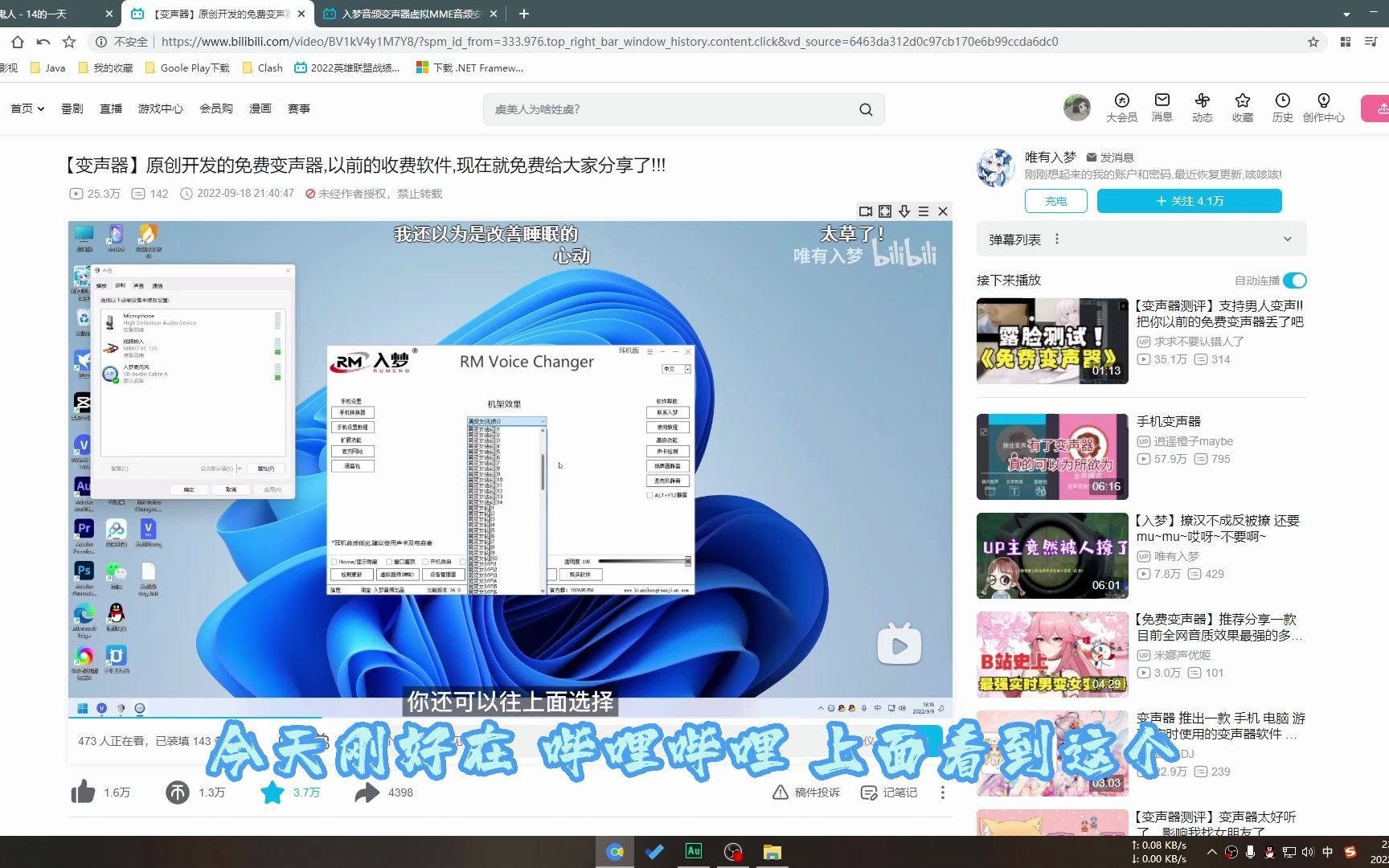Viewport: 1389px width, 868px height.
Task: Open 记笔记 notes icon
Action: (x=868, y=792)
